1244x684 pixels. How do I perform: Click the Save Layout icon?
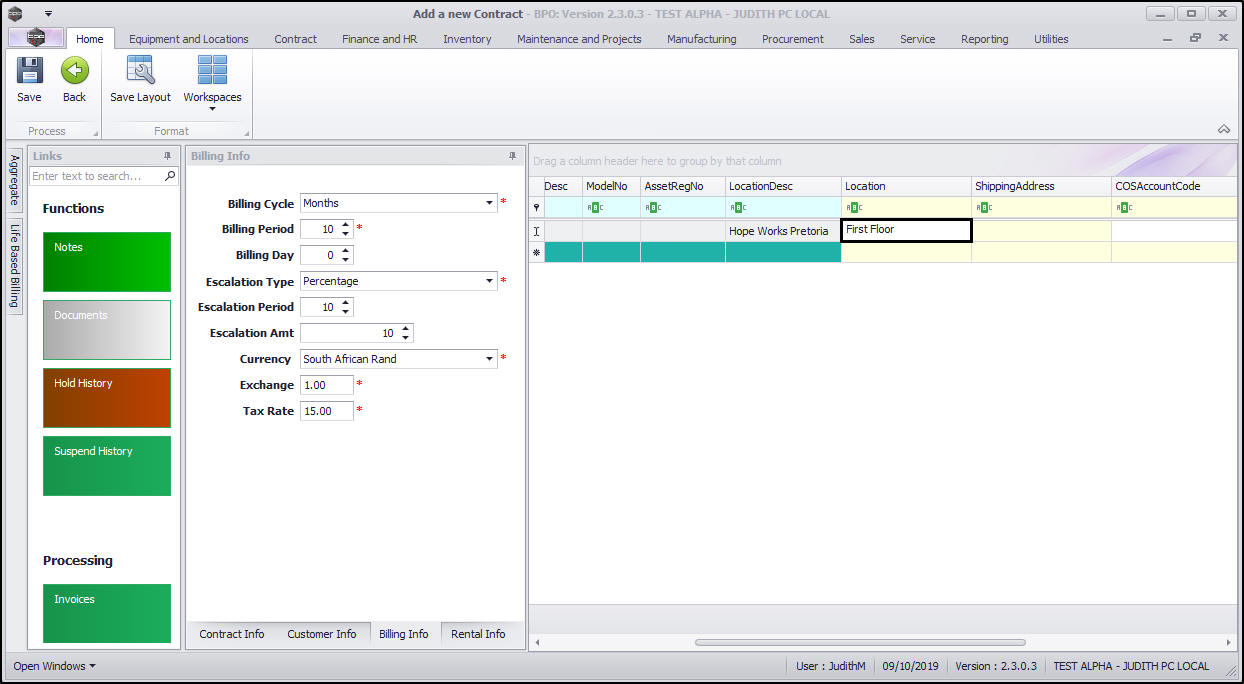[140, 71]
